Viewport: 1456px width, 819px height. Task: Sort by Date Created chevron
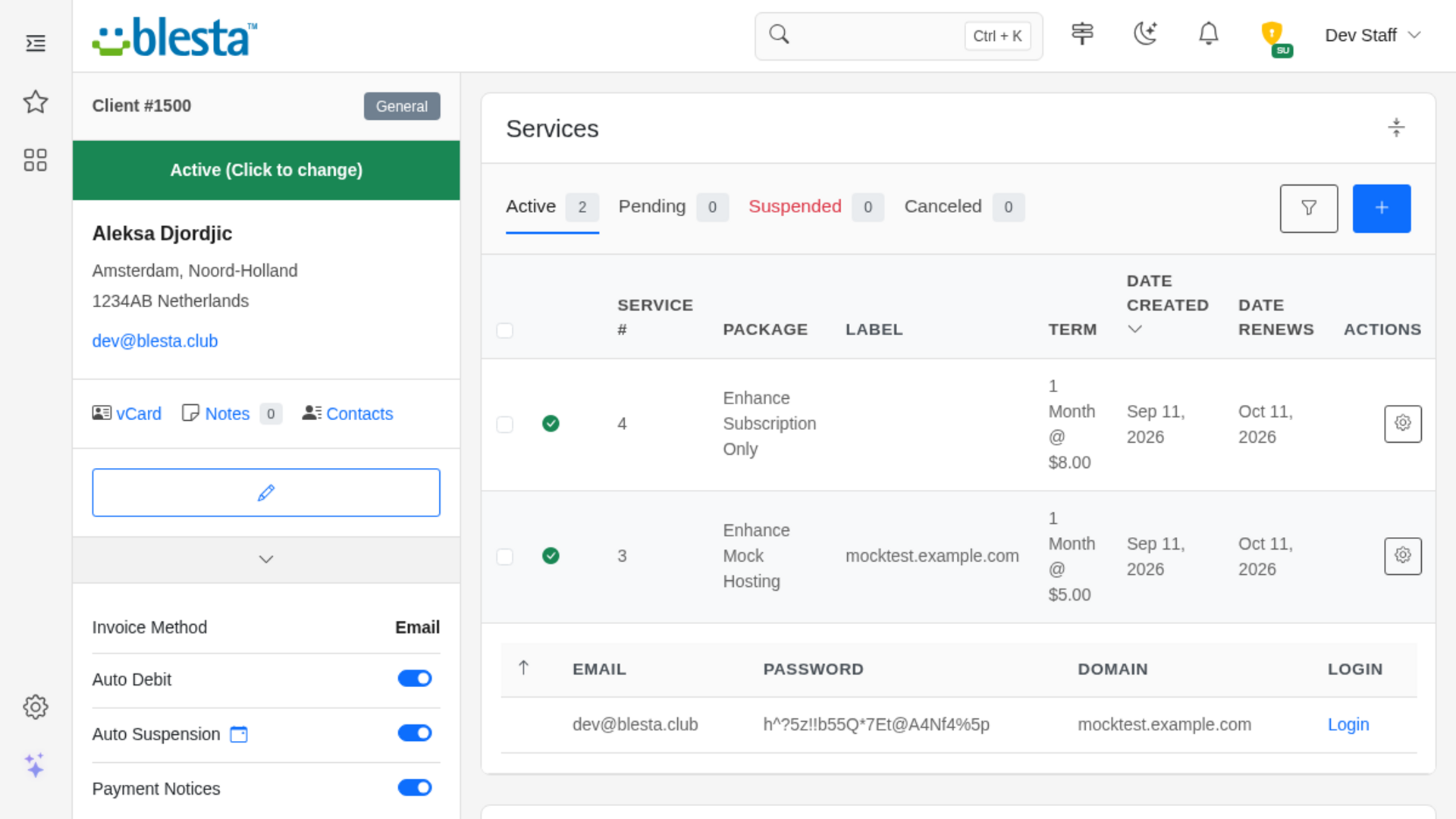point(1134,329)
